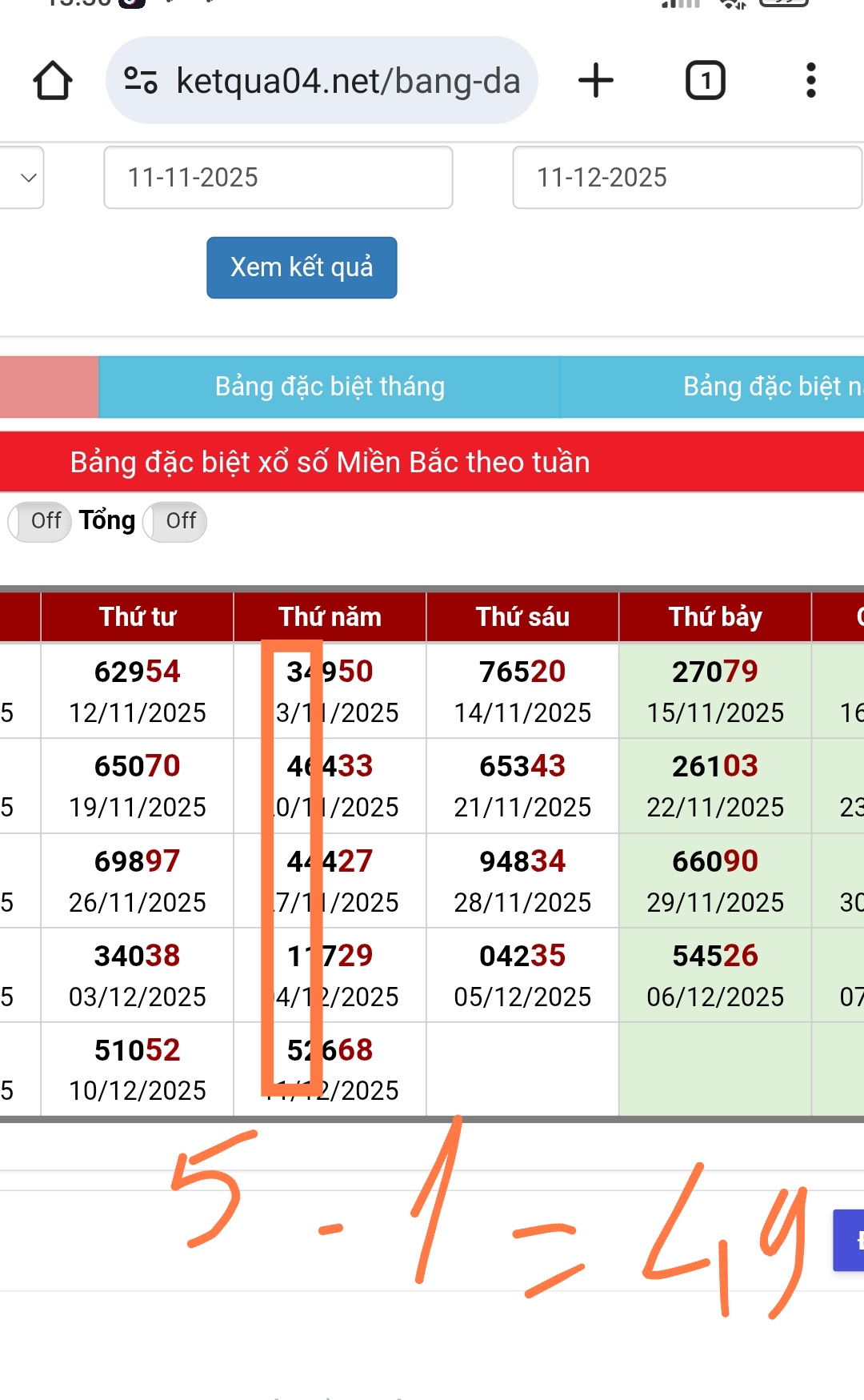The image size is (864, 1400).
Task: Open the tab switcher showing 1 tab
Action: click(x=705, y=81)
